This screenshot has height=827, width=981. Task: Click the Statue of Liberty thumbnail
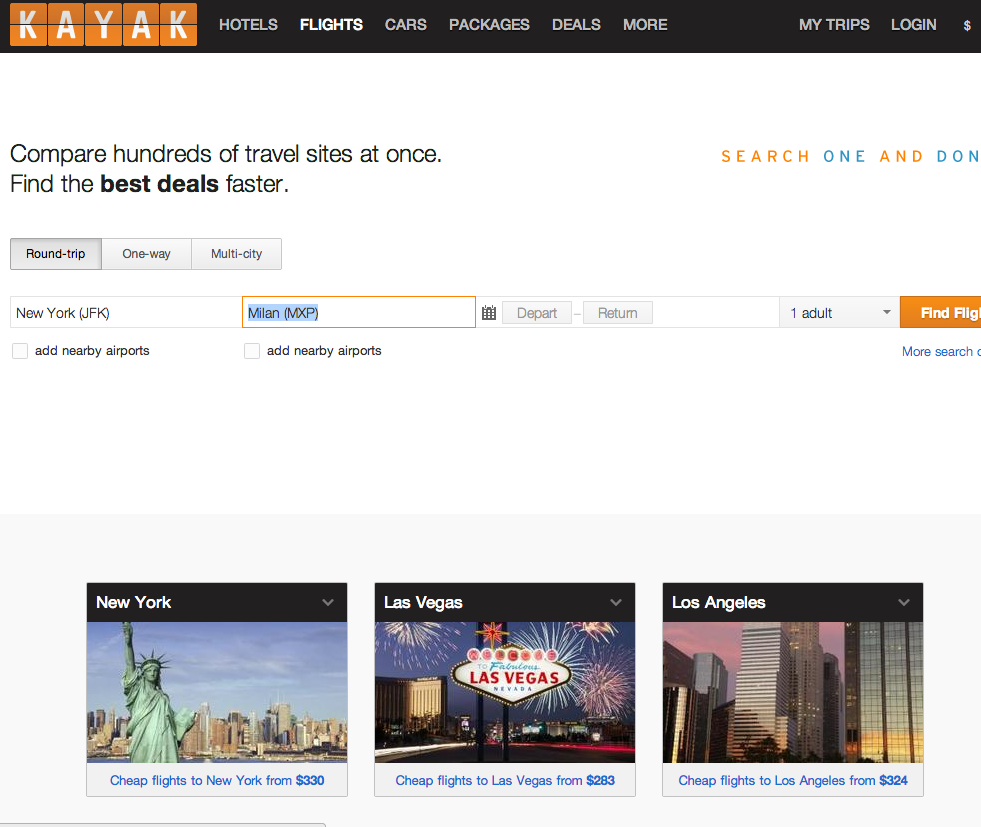click(x=217, y=692)
